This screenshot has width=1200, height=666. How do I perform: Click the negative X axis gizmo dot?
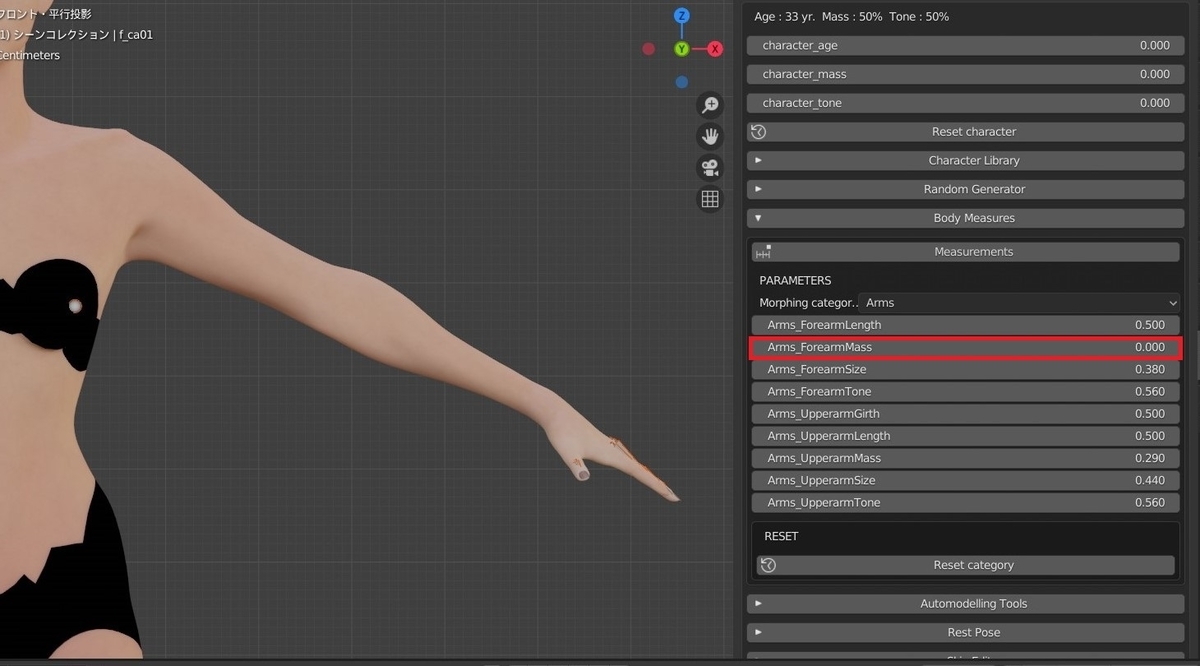pyautogui.click(x=649, y=49)
